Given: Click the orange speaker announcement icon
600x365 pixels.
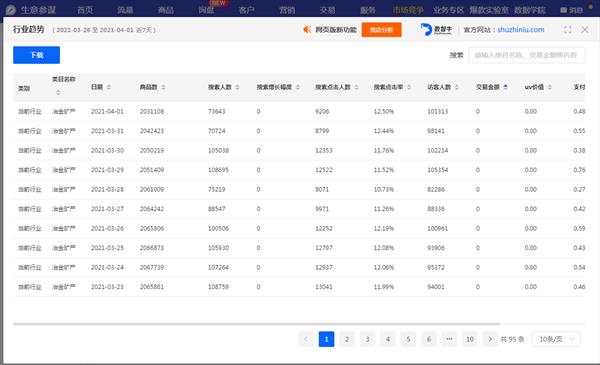Looking at the screenshot, I should coord(307,29).
